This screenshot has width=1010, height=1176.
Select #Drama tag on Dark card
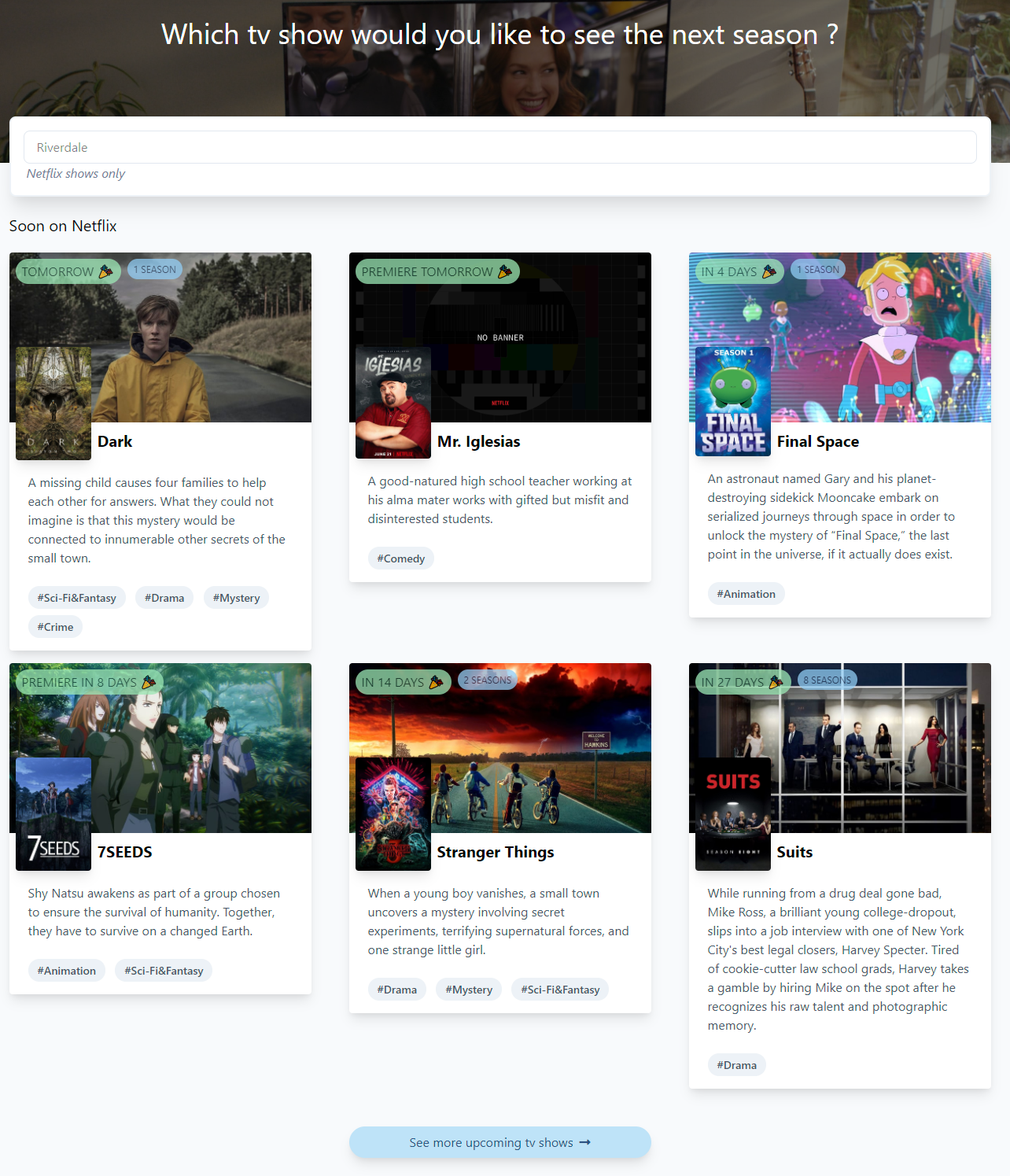(164, 598)
